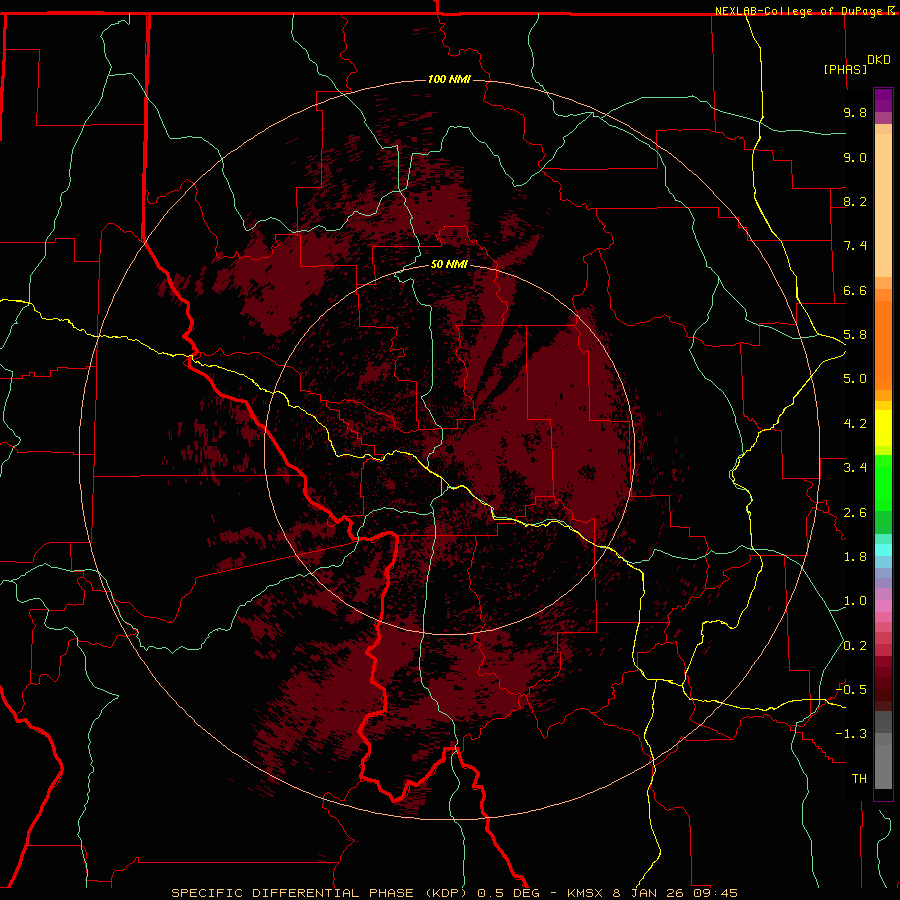This screenshot has height=900, width=900.
Task: Click the 6.6 value on the color scale
Action: 855,290
